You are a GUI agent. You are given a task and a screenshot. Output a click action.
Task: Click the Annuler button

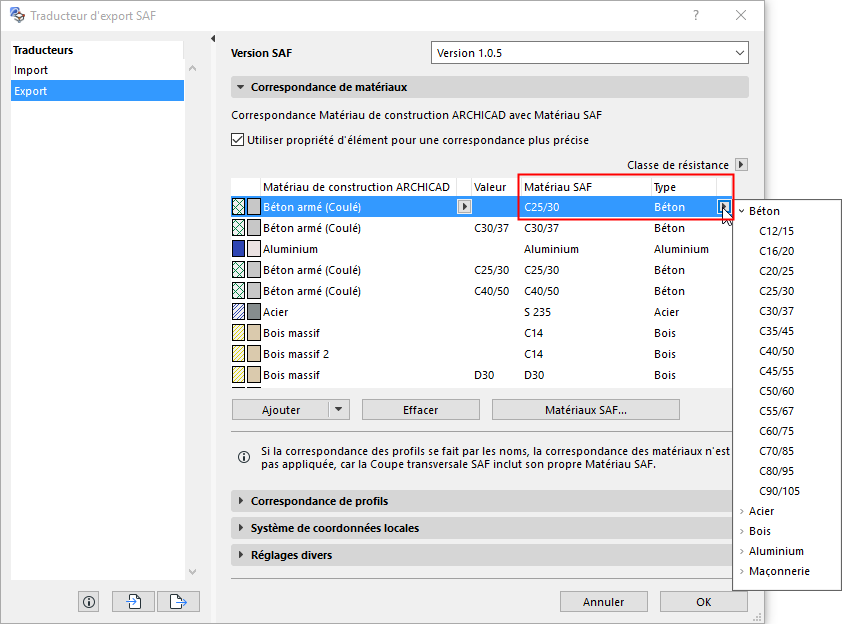604,602
